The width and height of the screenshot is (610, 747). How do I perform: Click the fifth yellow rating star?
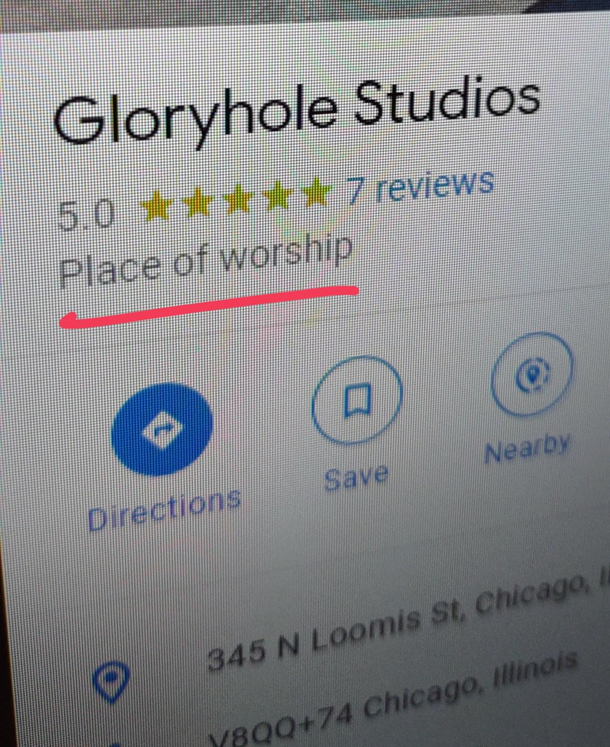316,191
